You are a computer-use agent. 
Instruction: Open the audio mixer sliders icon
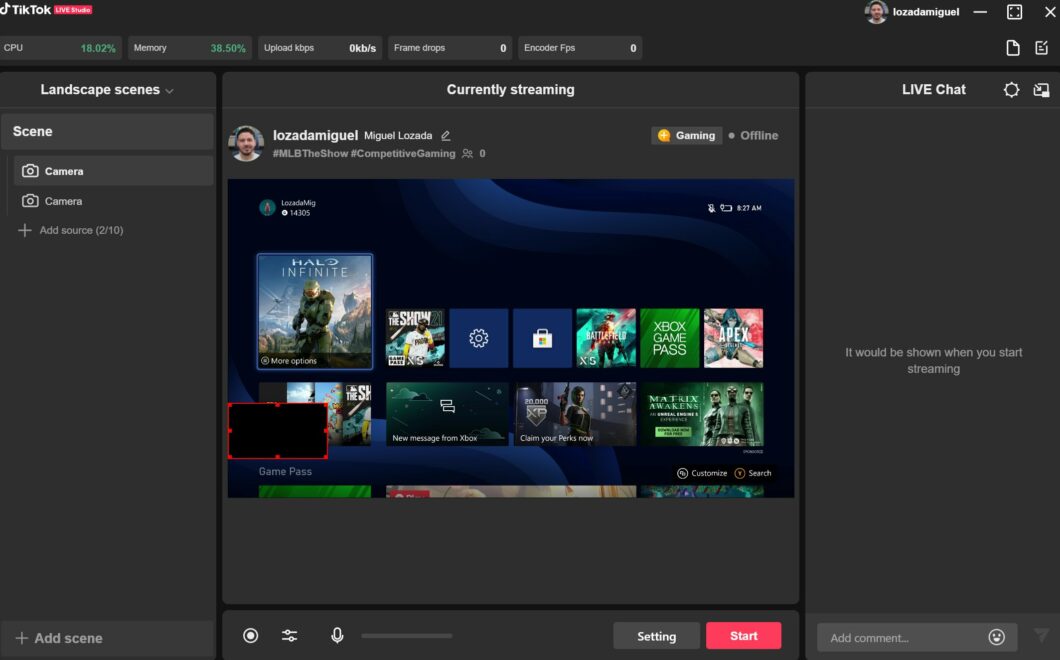tap(289, 636)
